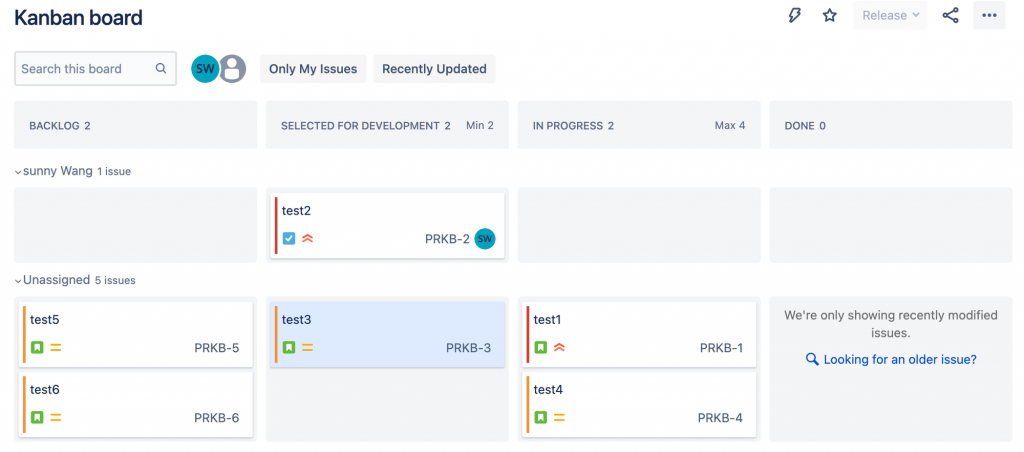Click the grey unassigned avatar filter

232,69
